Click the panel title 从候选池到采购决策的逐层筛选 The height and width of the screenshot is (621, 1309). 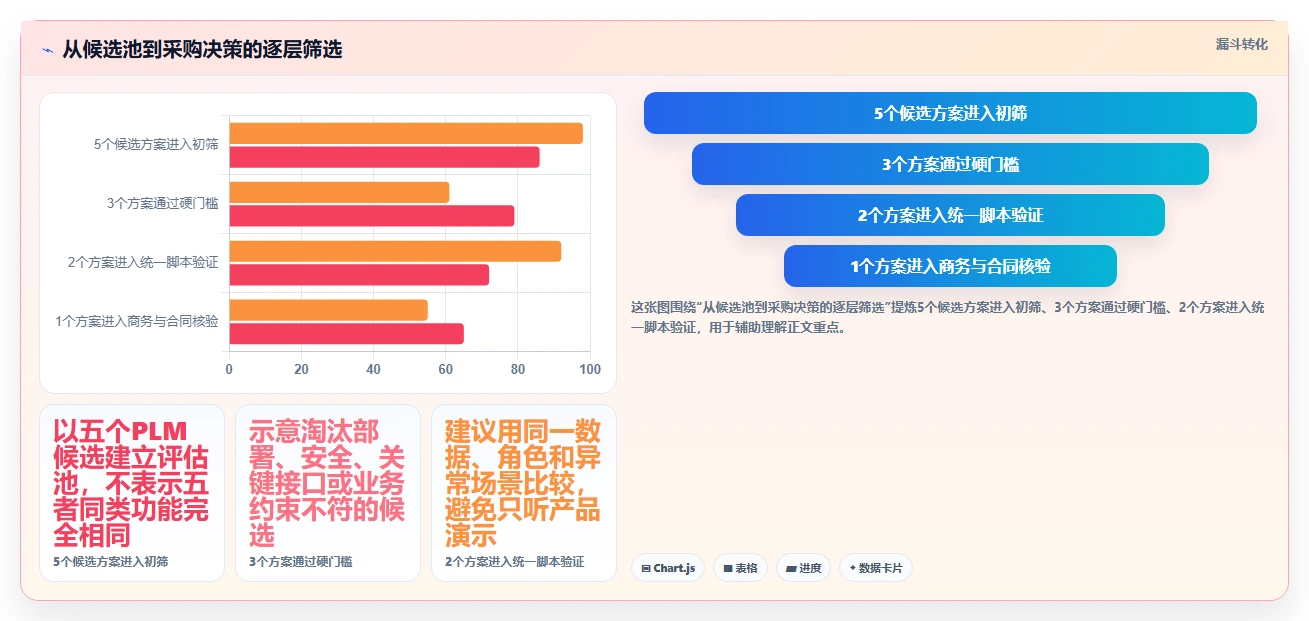(x=202, y=49)
